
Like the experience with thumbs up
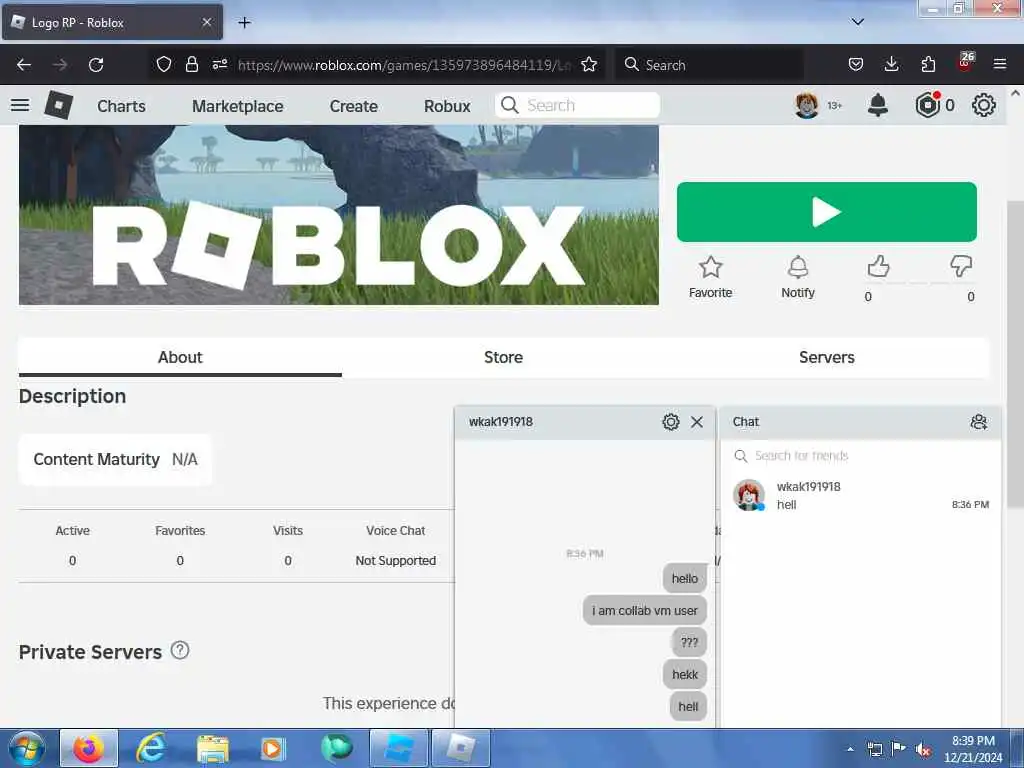[878, 266]
